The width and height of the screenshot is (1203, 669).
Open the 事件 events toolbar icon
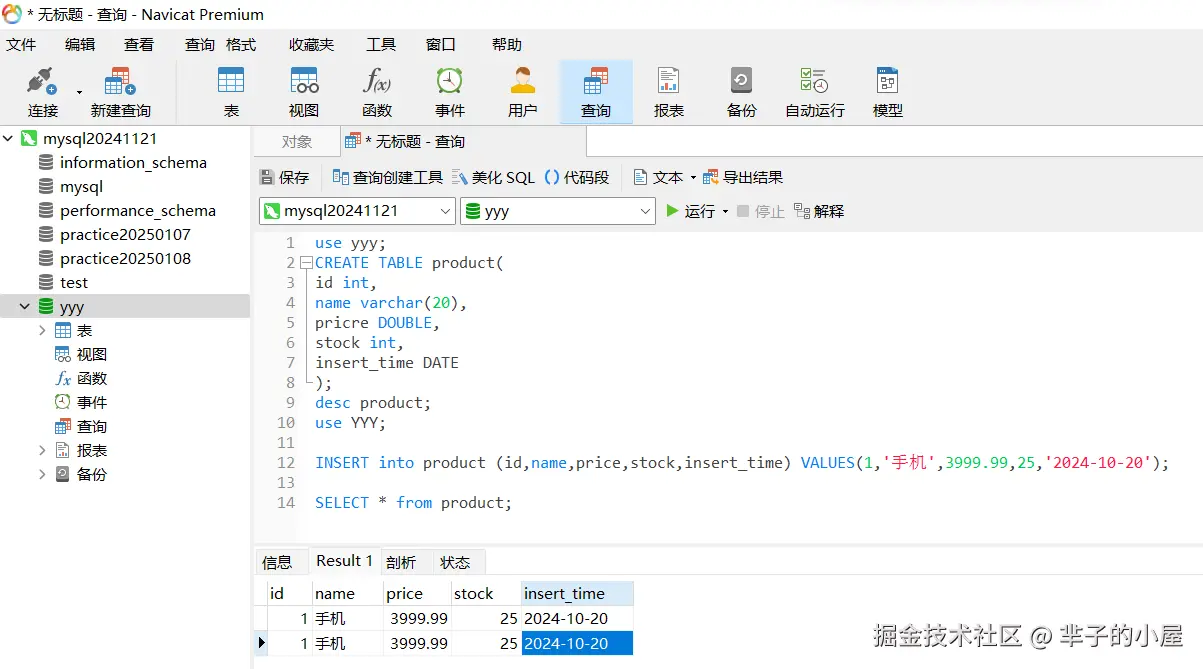click(450, 92)
